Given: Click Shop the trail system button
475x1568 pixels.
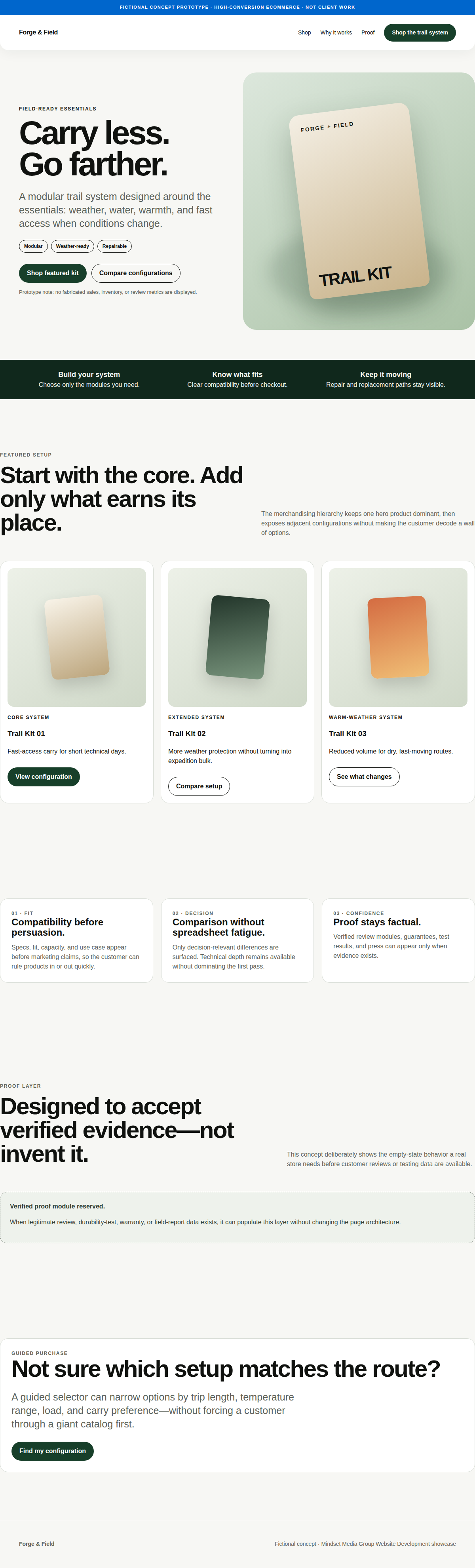Looking at the screenshot, I should click(x=420, y=33).
